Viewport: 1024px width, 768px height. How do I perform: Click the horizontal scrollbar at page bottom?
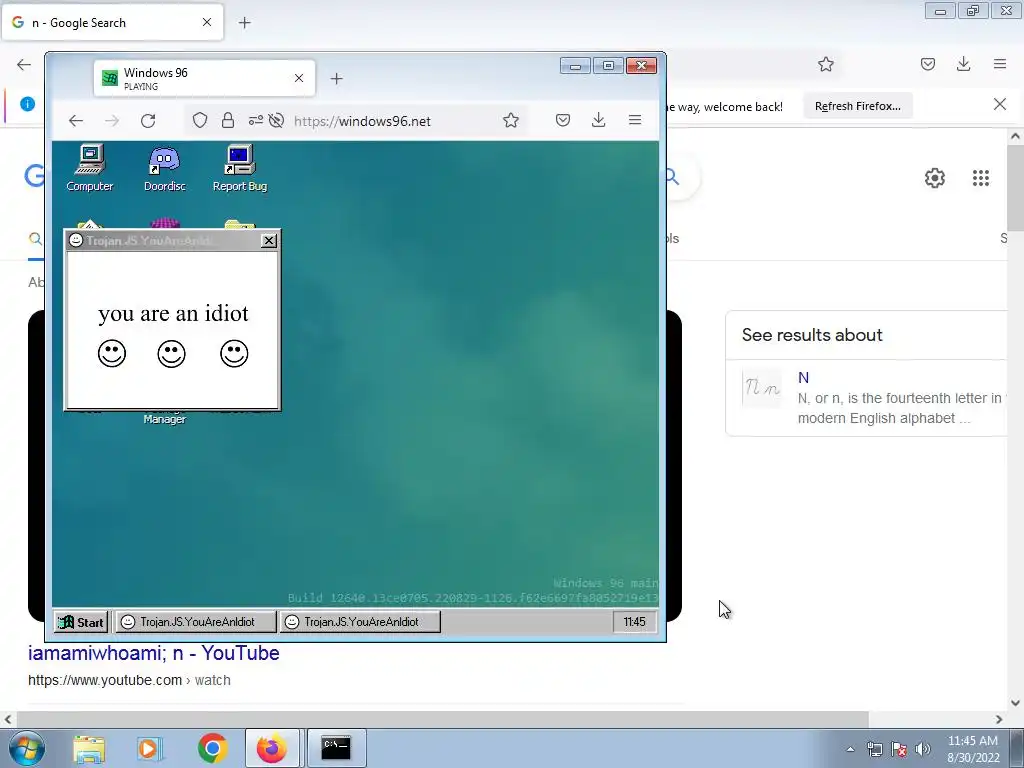point(442,719)
